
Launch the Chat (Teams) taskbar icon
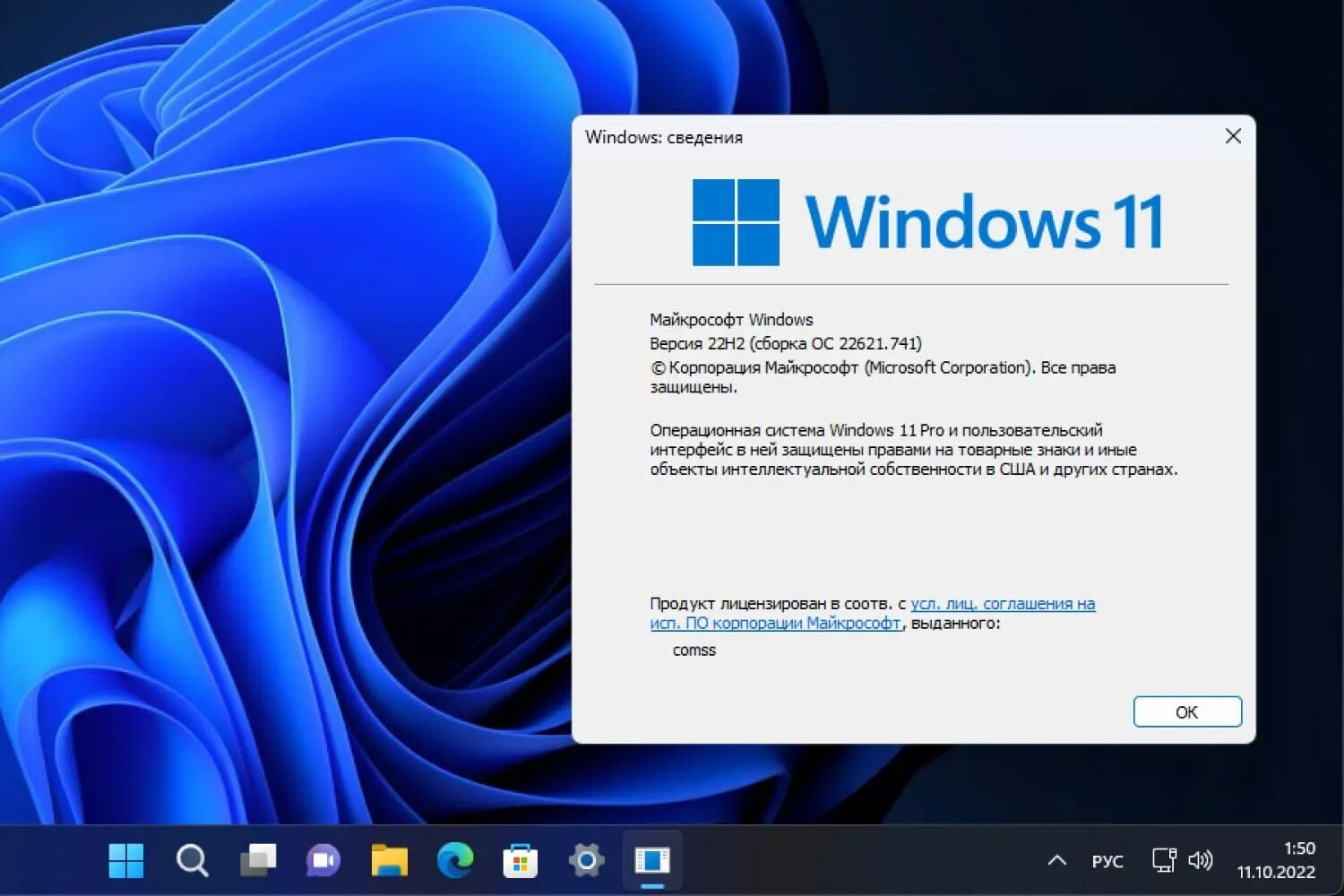tap(323, 861)
